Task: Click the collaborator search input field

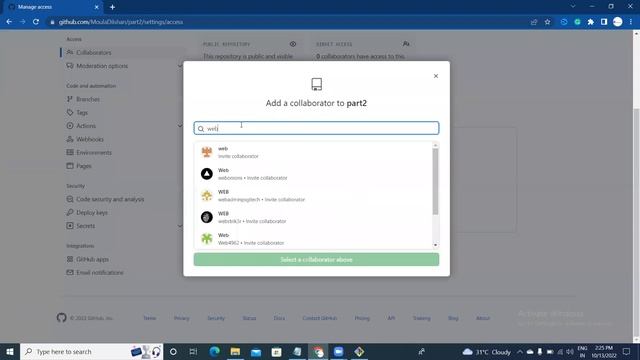Action: (x=316, y=128)
